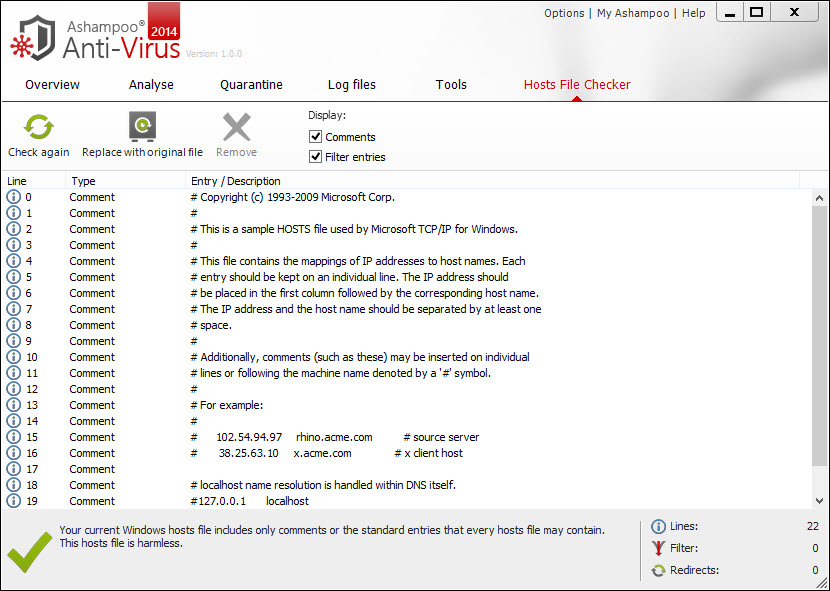Click the resize grip in window corner
This screenshot has width=830, height=591.
(x=821, y=583)
